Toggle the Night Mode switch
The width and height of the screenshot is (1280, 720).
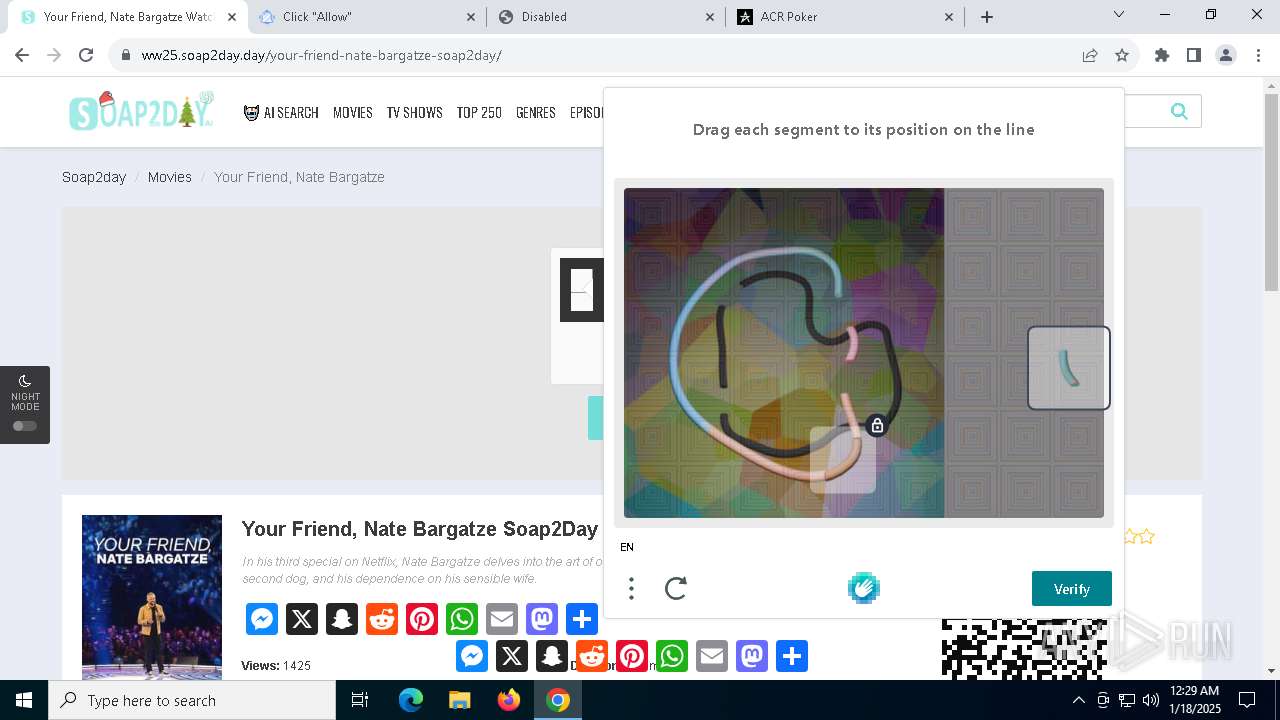[x=25, y=426]
